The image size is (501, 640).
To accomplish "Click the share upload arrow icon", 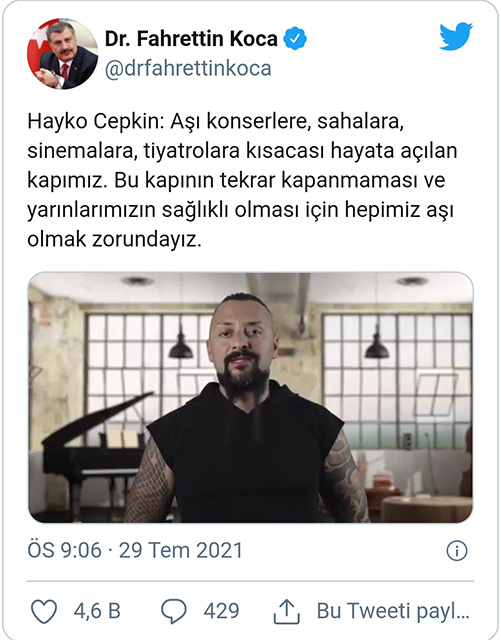I will tap(287, 611).
